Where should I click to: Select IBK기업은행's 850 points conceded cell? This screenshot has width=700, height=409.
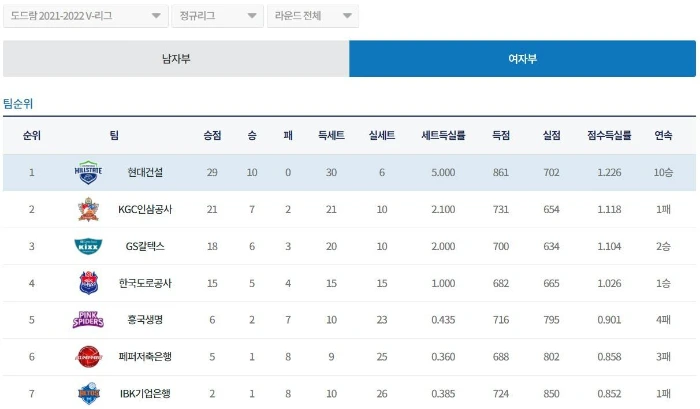point(551,393)
